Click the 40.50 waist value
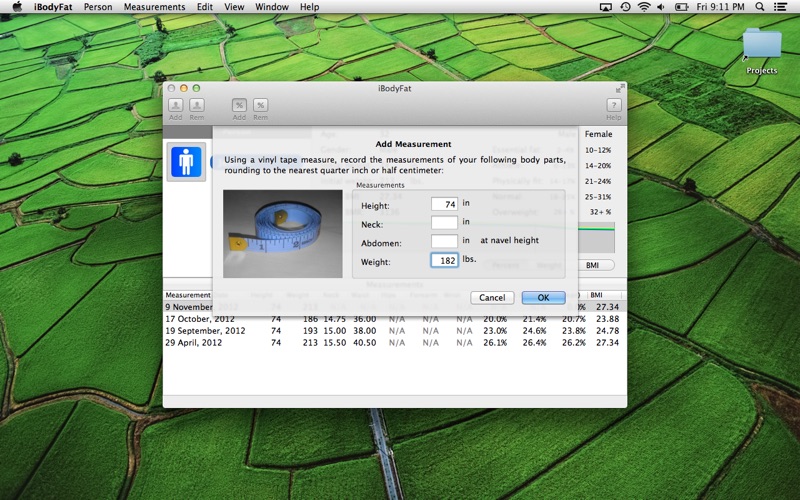 365,342
